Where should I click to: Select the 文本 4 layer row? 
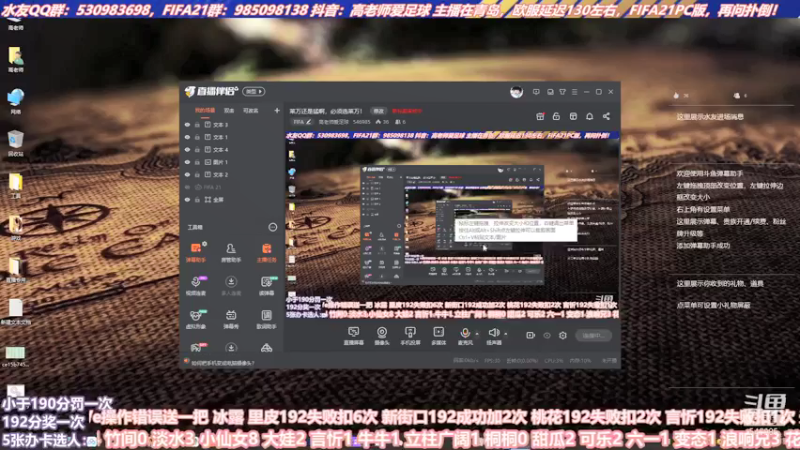pyautogui.click(x=232, y=149)
